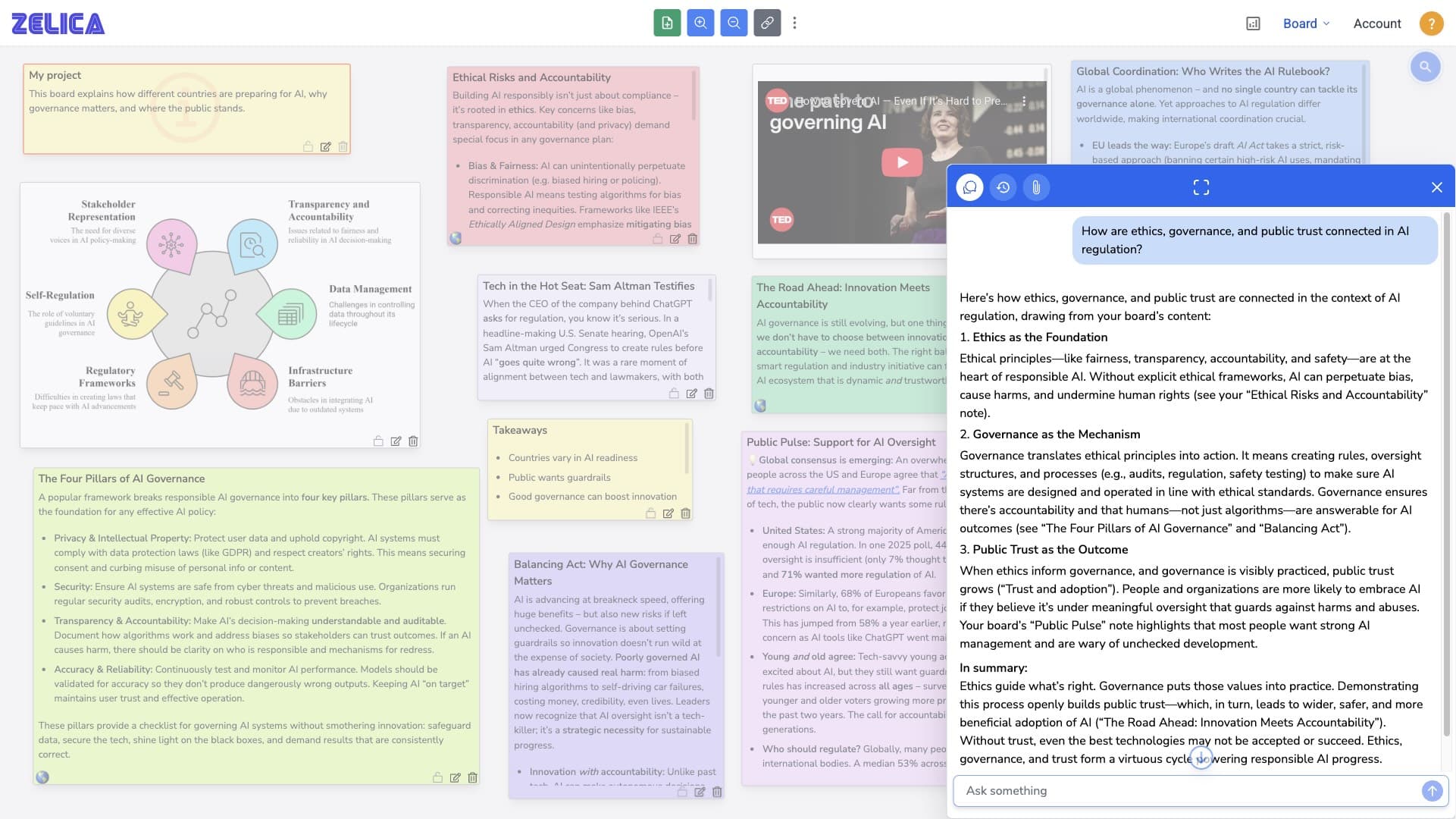This screenshot has height=819, width=1456.
Task: Send the chat message arrow button
Action: [x=1432, y=791]
